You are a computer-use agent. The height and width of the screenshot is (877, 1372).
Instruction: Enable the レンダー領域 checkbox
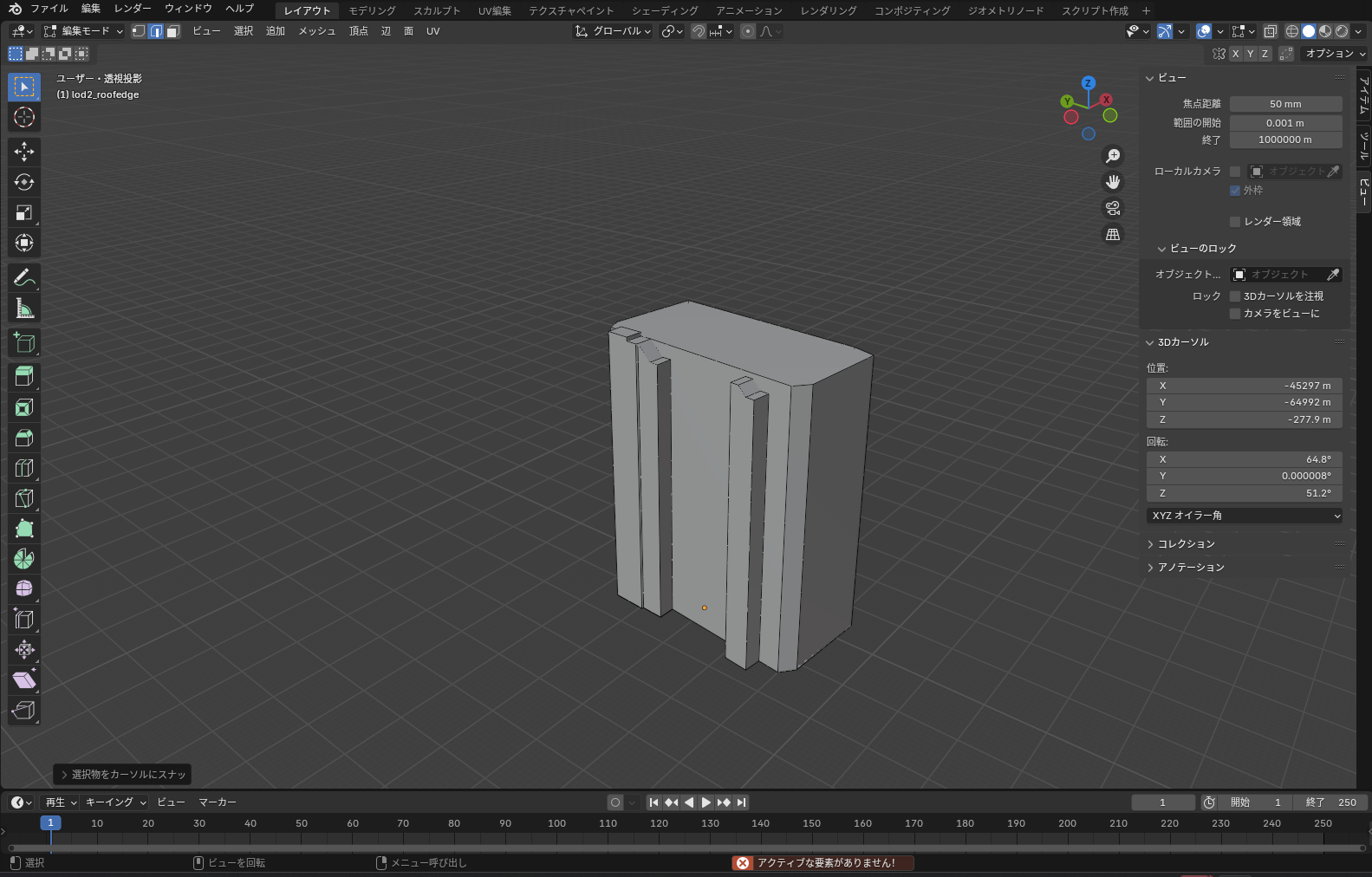pos(1235,222)
